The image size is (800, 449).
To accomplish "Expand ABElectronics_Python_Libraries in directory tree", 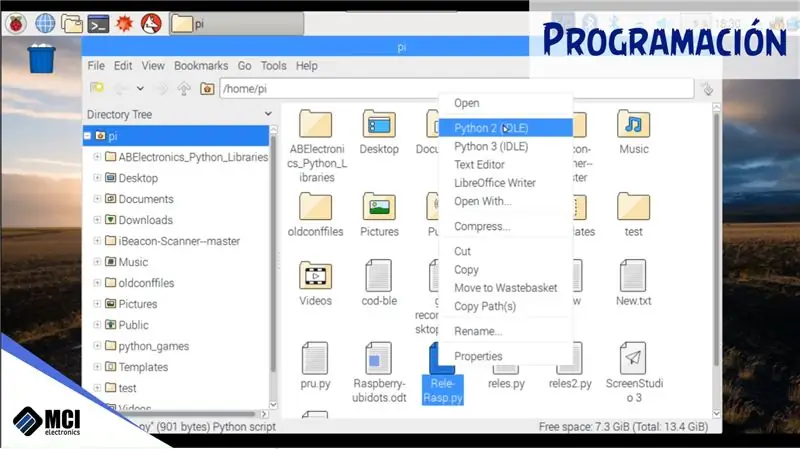I will tap(97, 157).
